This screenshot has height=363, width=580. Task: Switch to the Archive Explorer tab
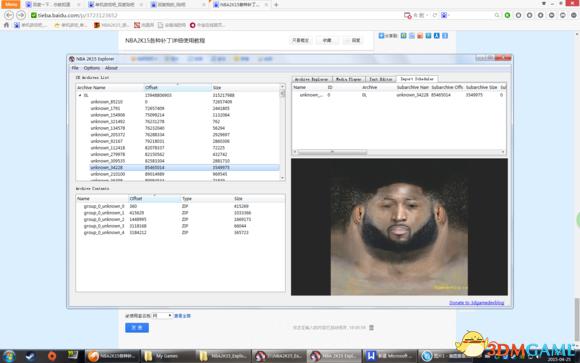(311, 79)
